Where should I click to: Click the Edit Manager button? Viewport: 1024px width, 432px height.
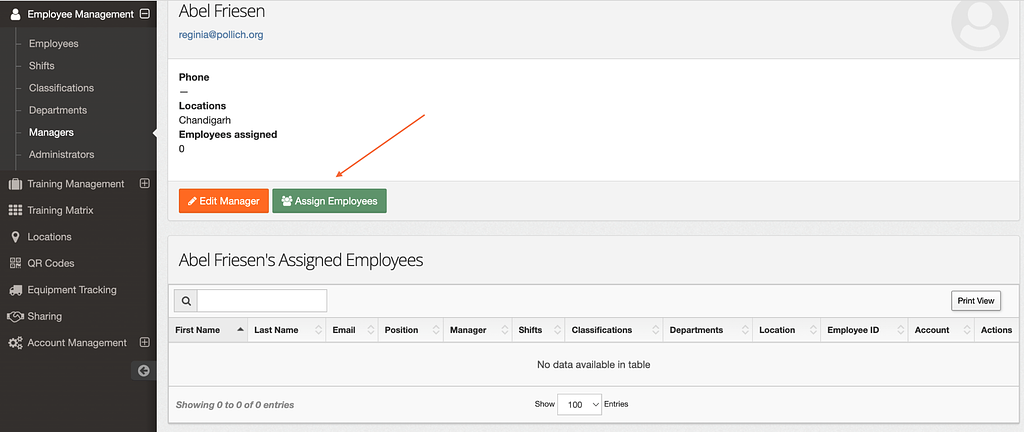224,201
